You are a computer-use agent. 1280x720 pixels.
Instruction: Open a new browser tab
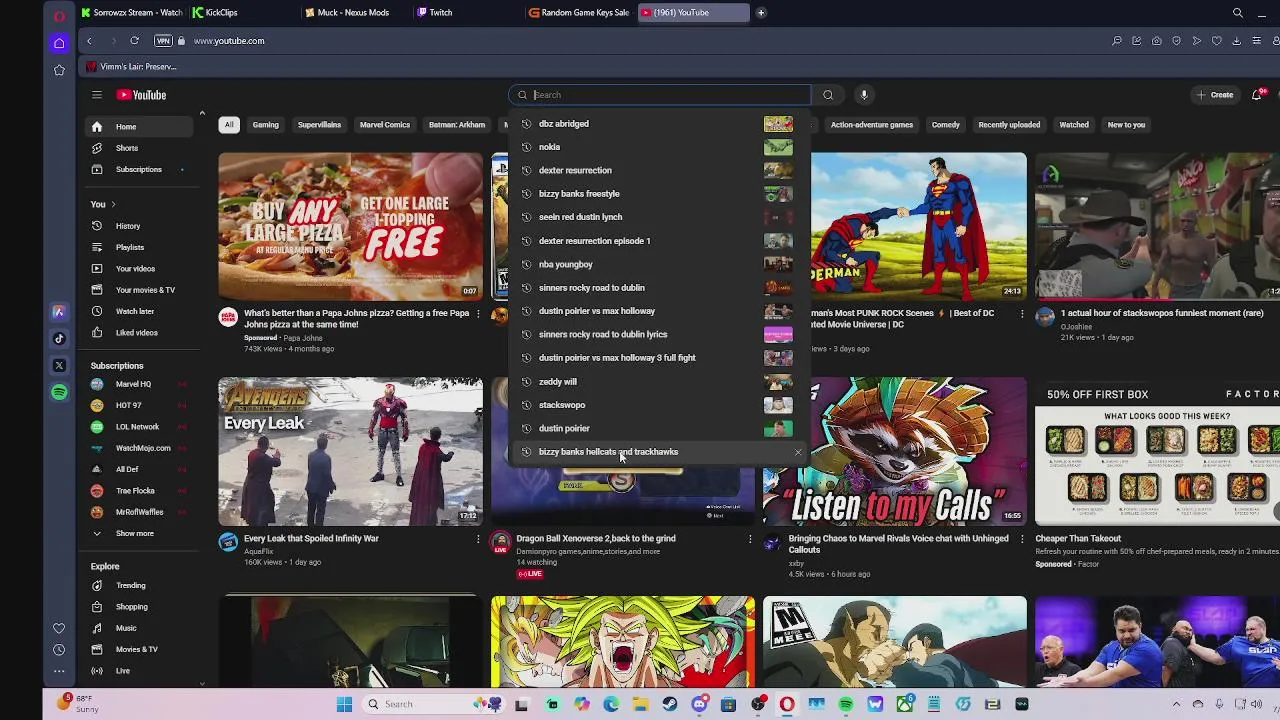tap(761, 13)
